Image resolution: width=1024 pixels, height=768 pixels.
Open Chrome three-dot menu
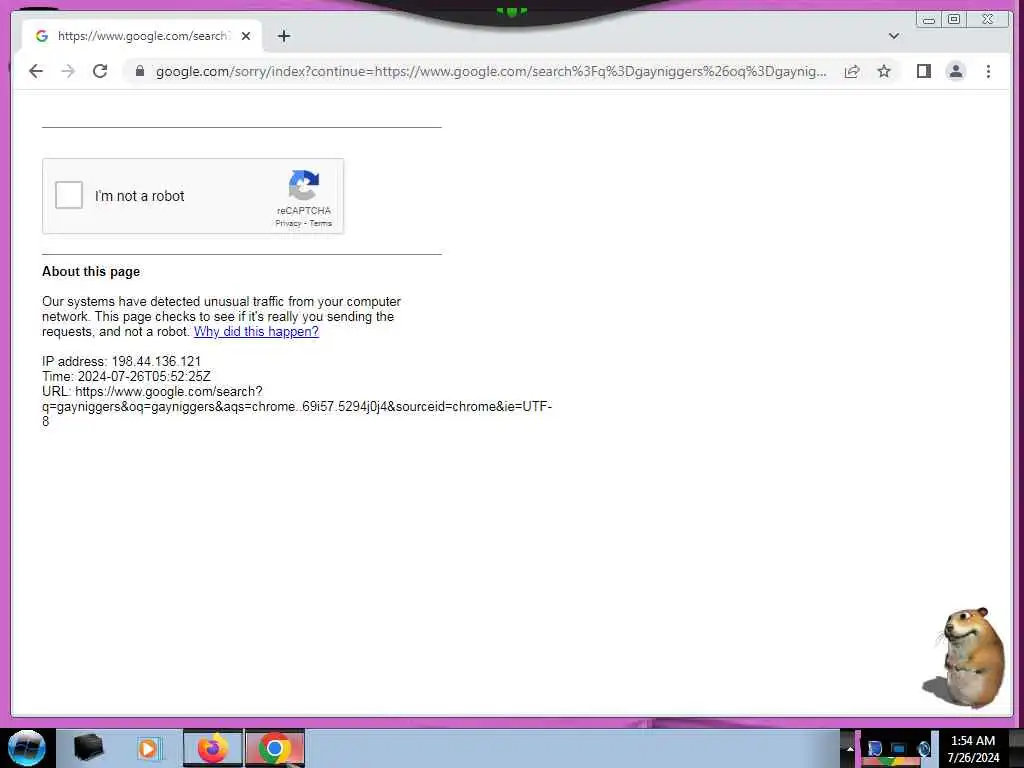tap(988, 71)
